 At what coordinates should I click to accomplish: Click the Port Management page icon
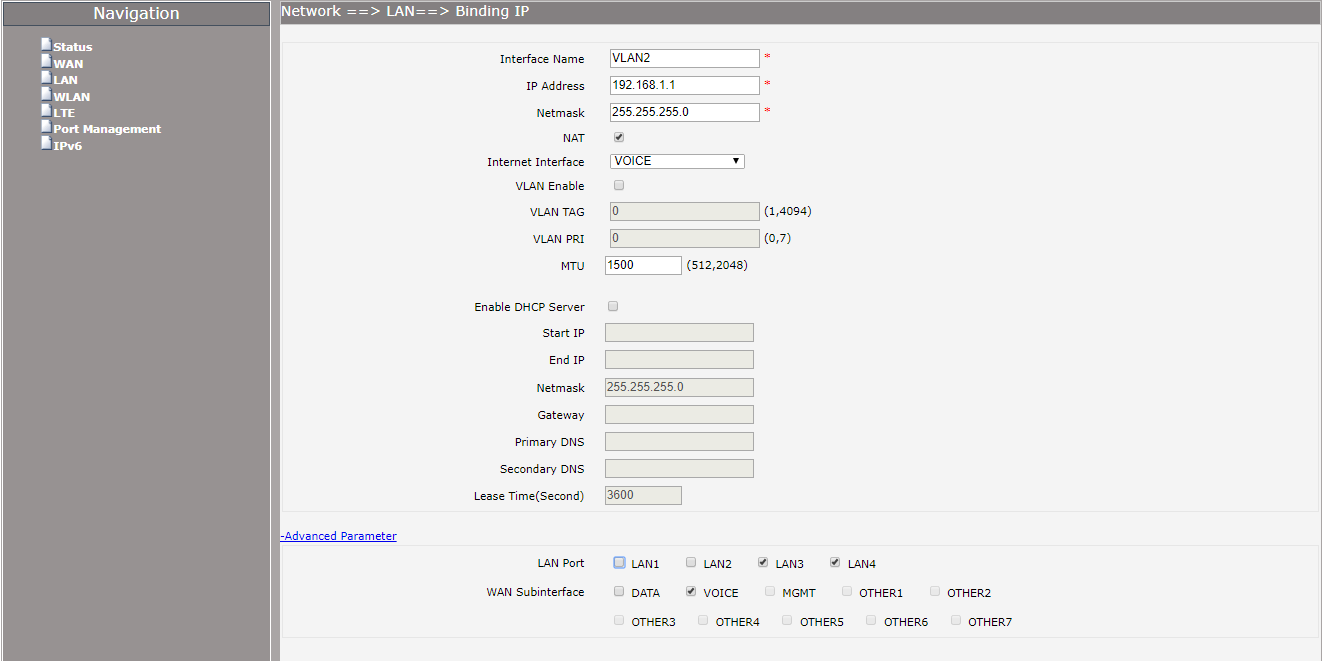(x=46, y=127)
